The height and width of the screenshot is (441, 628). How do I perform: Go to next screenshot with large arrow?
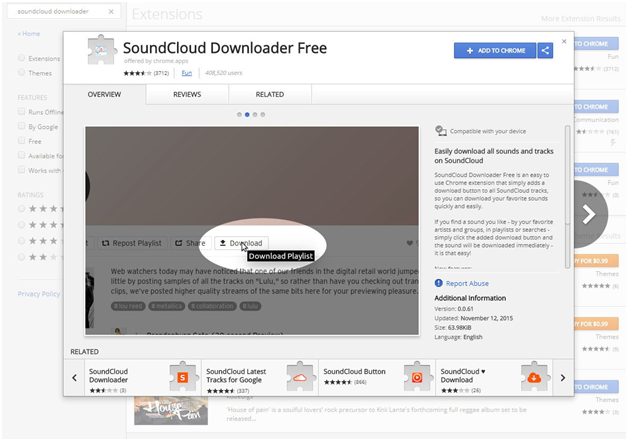589,214
